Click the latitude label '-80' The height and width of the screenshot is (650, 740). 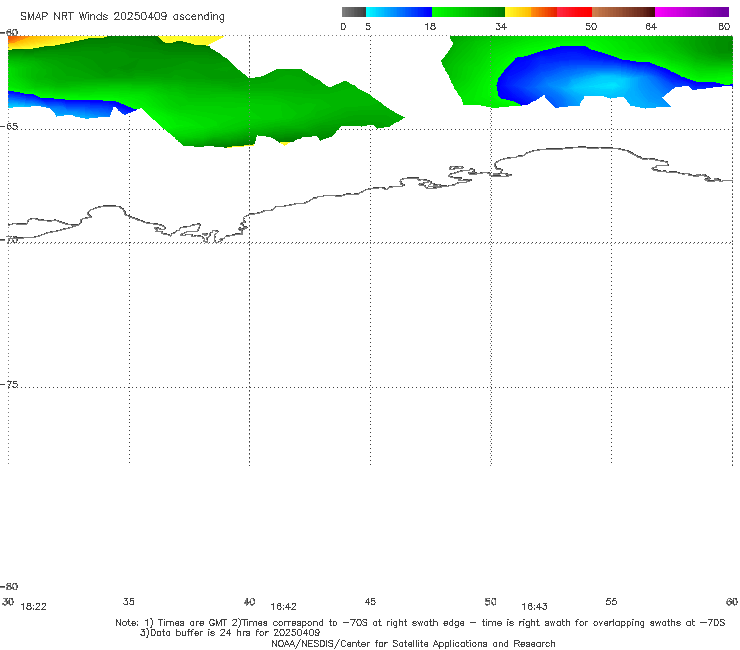point(10,586)
